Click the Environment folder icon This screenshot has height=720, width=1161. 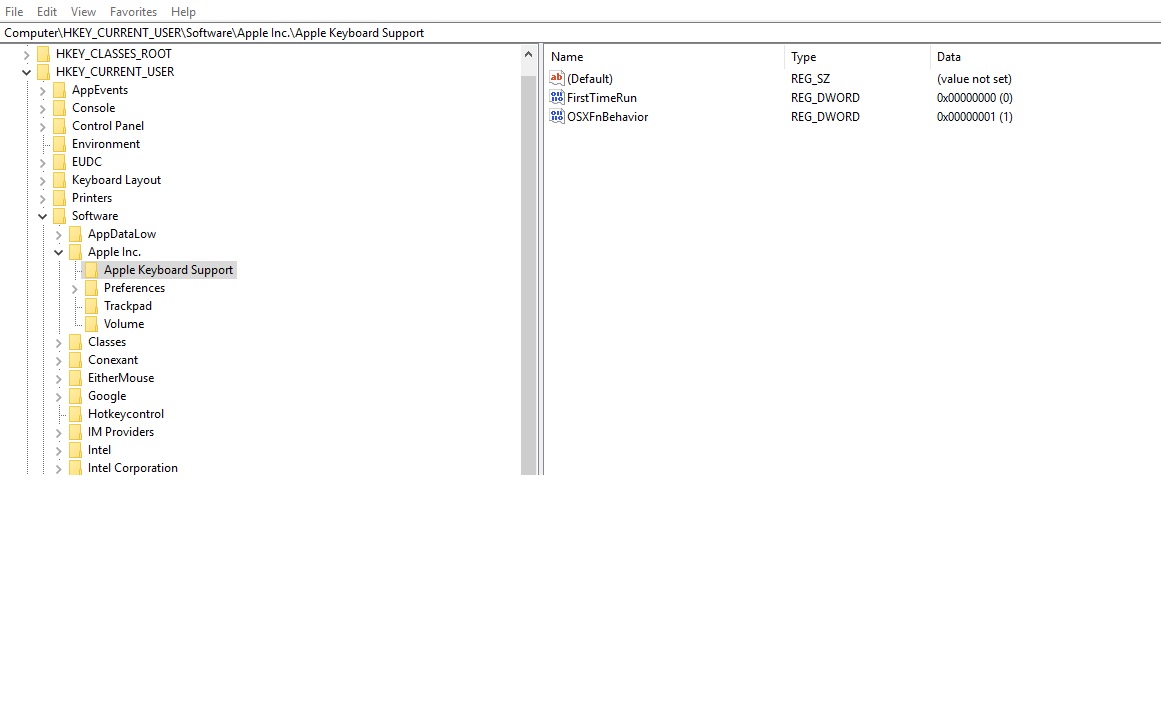pos(59,144)
